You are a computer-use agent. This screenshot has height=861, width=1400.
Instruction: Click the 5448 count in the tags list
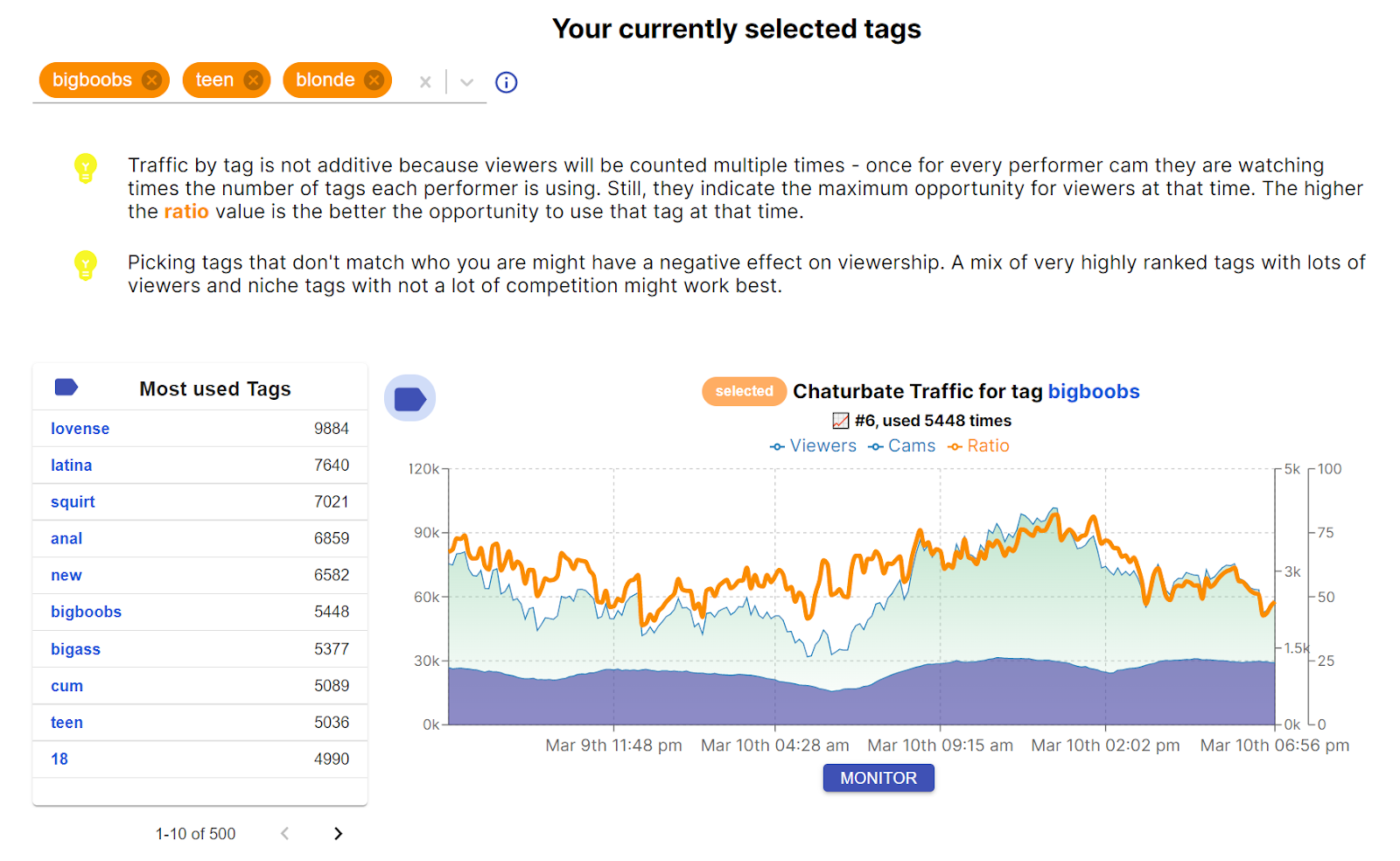pos(332,612)
